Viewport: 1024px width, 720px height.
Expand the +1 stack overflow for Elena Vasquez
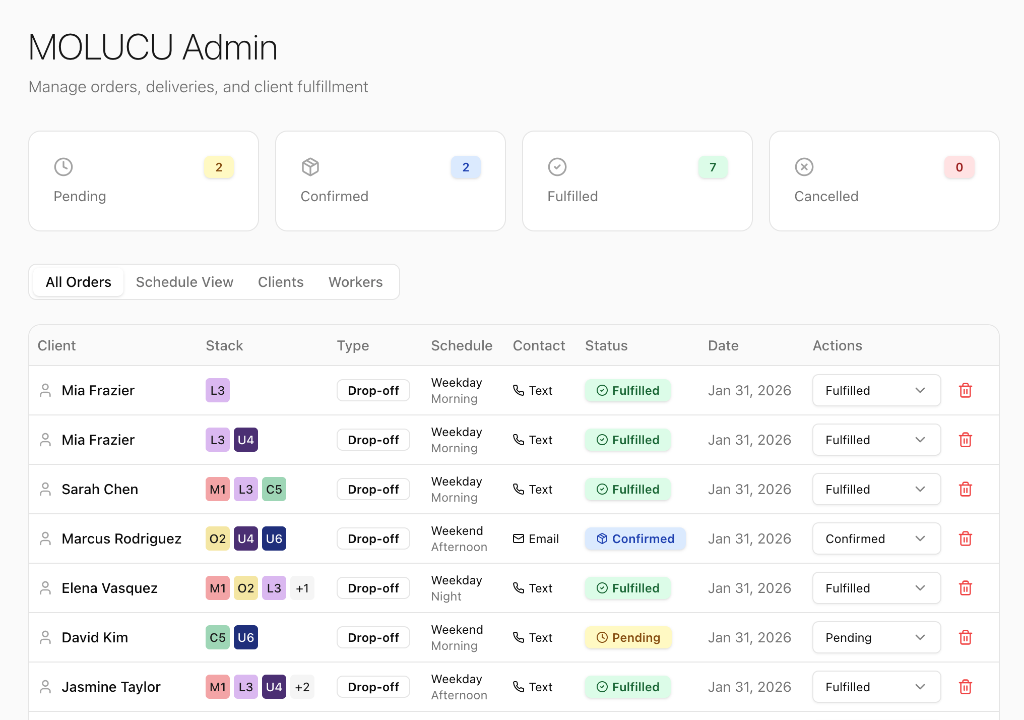point(302,588)
